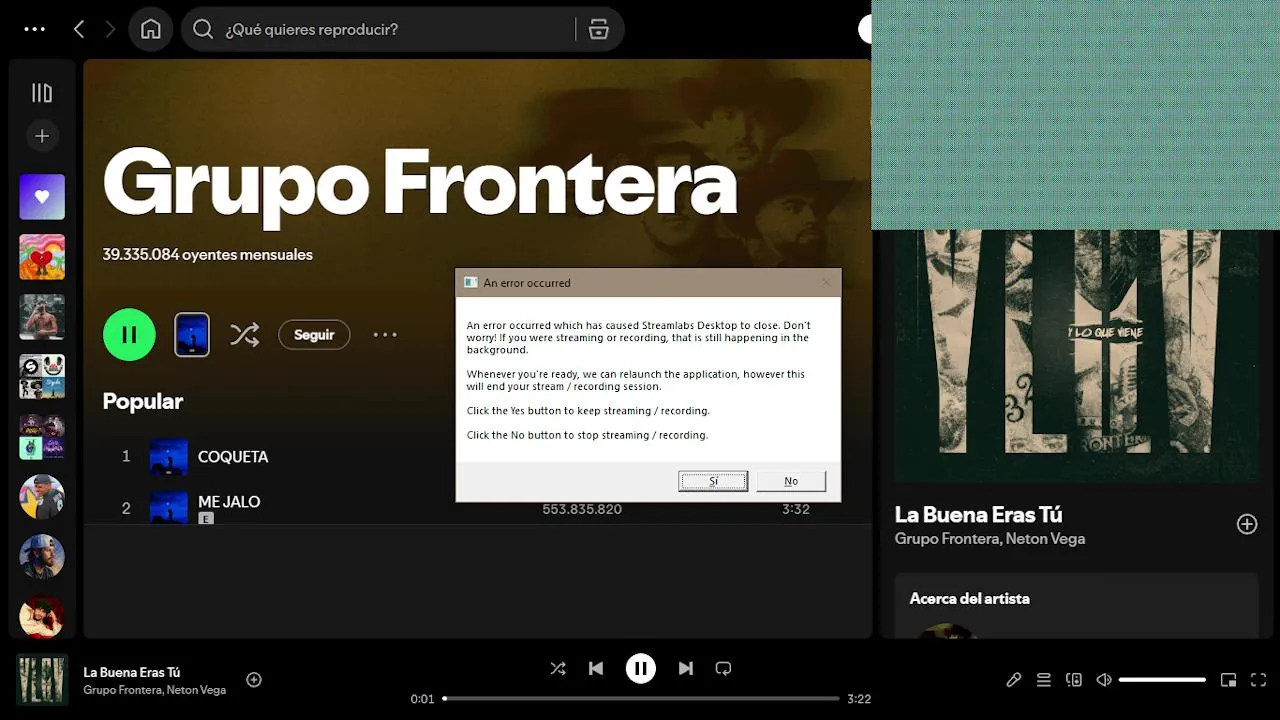Open La Buena Eras Tú title in bottom bar
The height and width of the screenshot is (720, 1280).
pyautogui.click(x=132, y=672)
